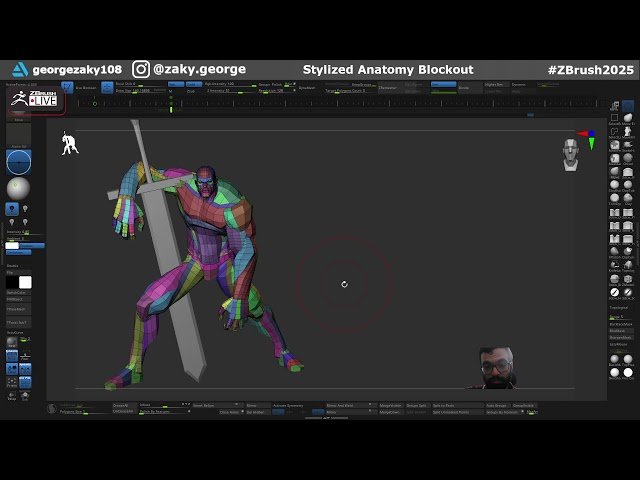Click the Groups Split button
The height and width of the screenshot is (480, 640).
coord(416,405)
